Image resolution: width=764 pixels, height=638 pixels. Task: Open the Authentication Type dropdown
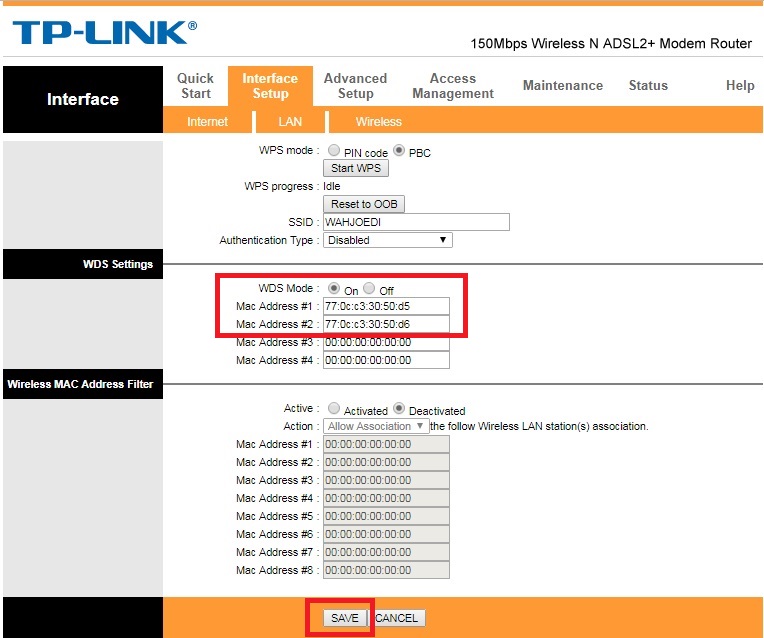coord(388,240)
